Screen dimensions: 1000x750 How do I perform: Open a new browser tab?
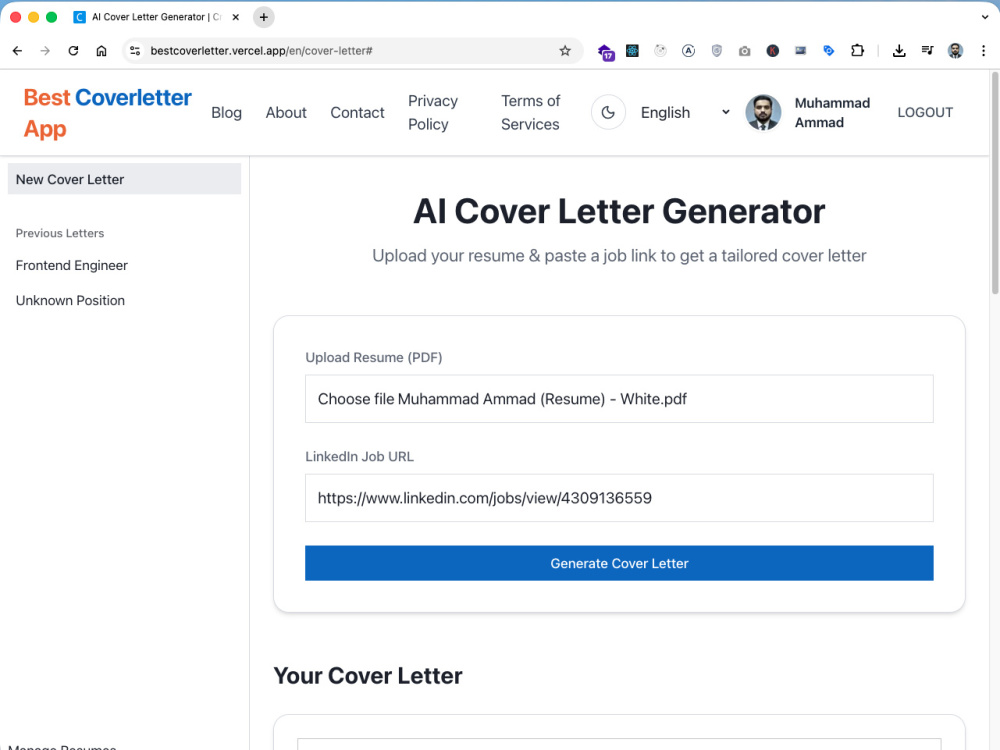[263, 17]
